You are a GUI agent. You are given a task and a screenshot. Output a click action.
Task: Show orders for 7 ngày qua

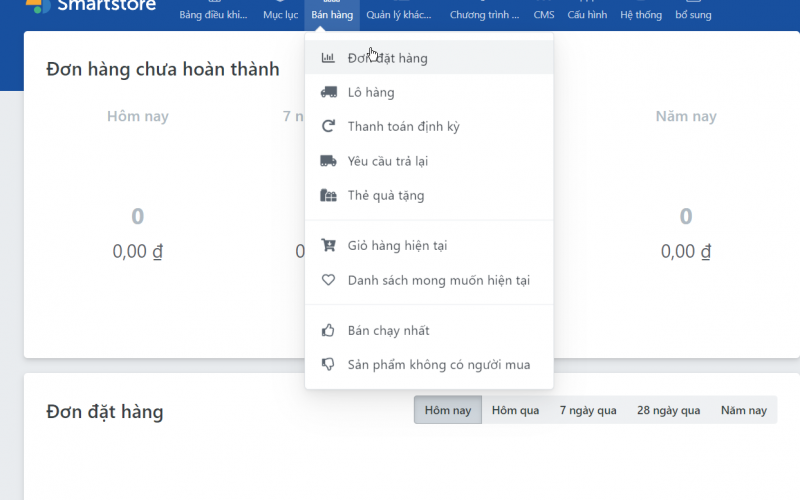(588, 410)
